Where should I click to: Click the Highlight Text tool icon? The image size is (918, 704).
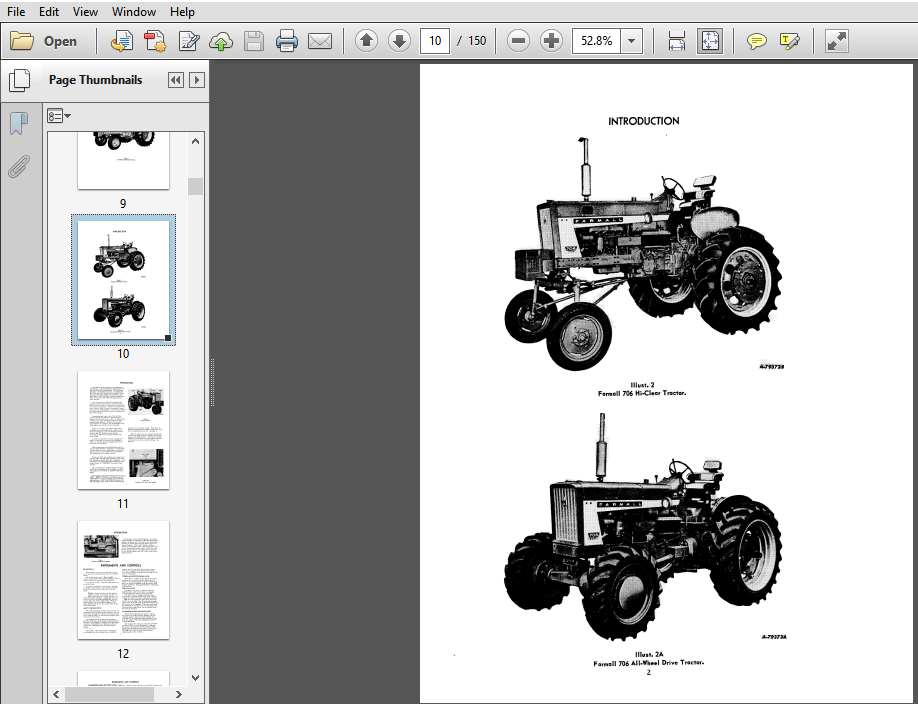pyautogui.click(x=789, y=41)
